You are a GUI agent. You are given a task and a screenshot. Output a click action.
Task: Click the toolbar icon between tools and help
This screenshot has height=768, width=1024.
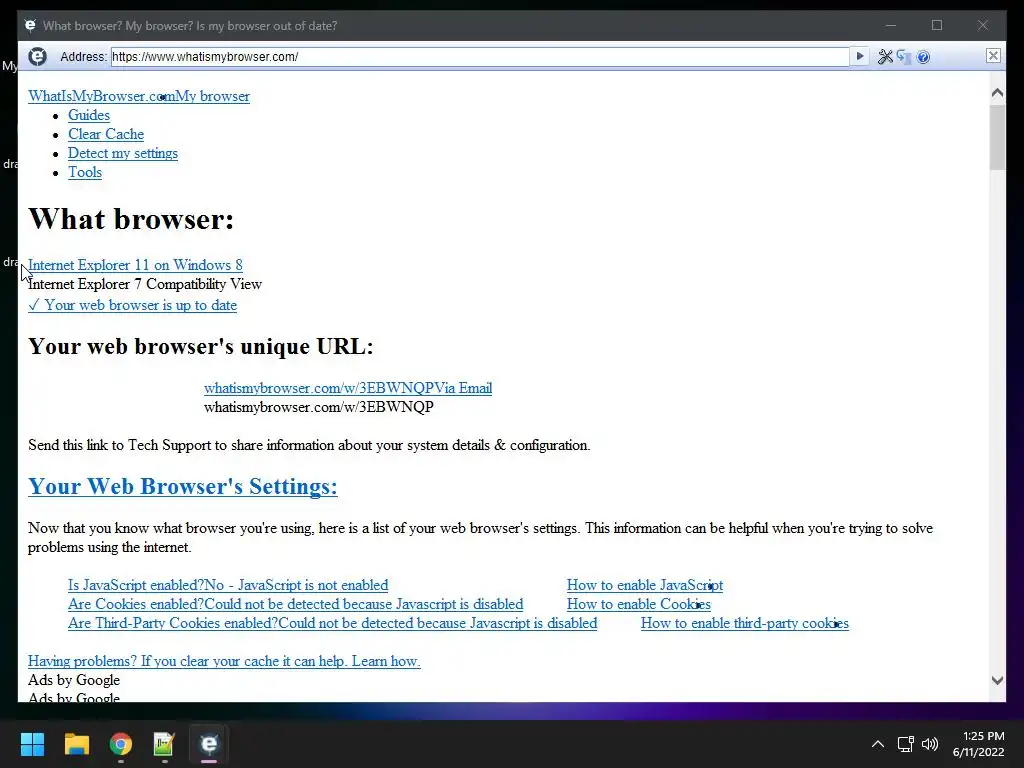904,57
